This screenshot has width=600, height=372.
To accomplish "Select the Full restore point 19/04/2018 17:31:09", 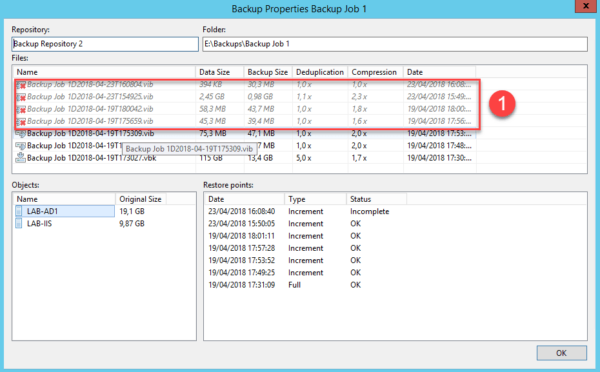I will pyautogui.click(x=241, y=285).
